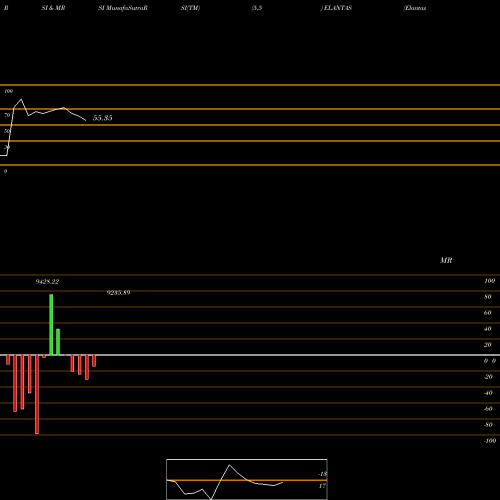The image size is (500, 500).
Task: Click the MR panel title
Action: [x=446, y=260]
